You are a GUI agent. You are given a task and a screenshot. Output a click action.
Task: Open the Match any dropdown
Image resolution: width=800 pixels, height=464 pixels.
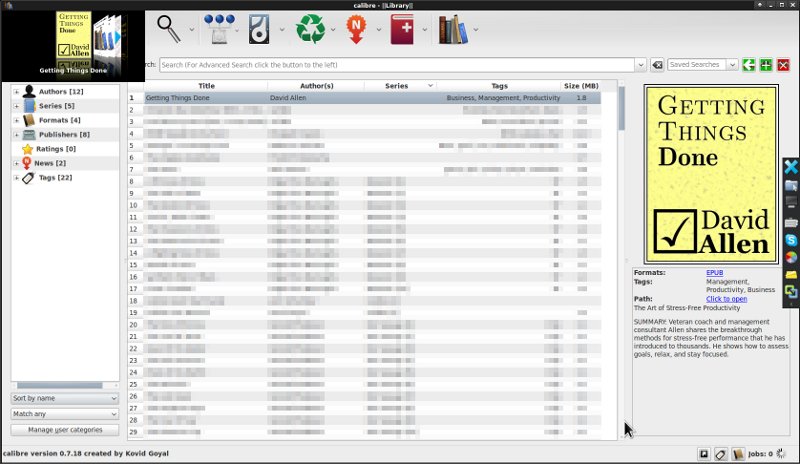tap(64, 414)
